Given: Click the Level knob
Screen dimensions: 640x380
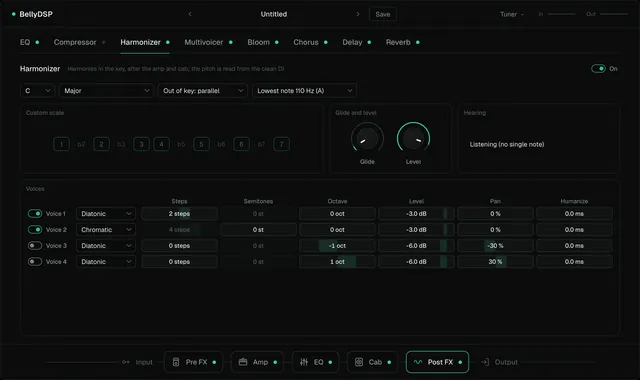Looking at the screenshot, I should pos(413,139).
